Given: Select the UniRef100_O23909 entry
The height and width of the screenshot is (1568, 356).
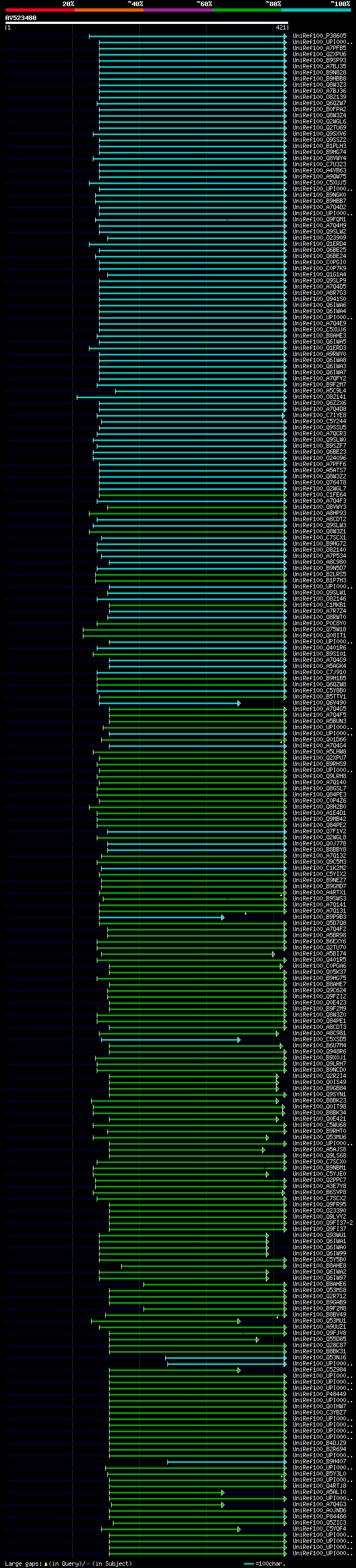Looking at the screenshot, I should point(319,238).
